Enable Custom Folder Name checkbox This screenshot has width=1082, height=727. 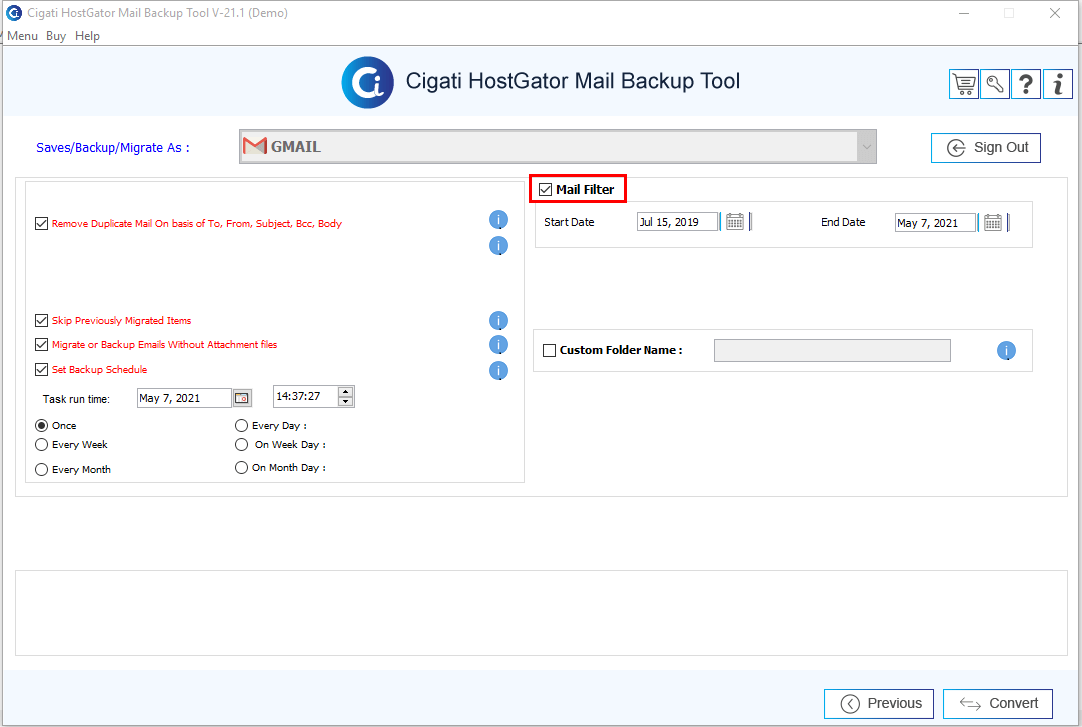549,350
